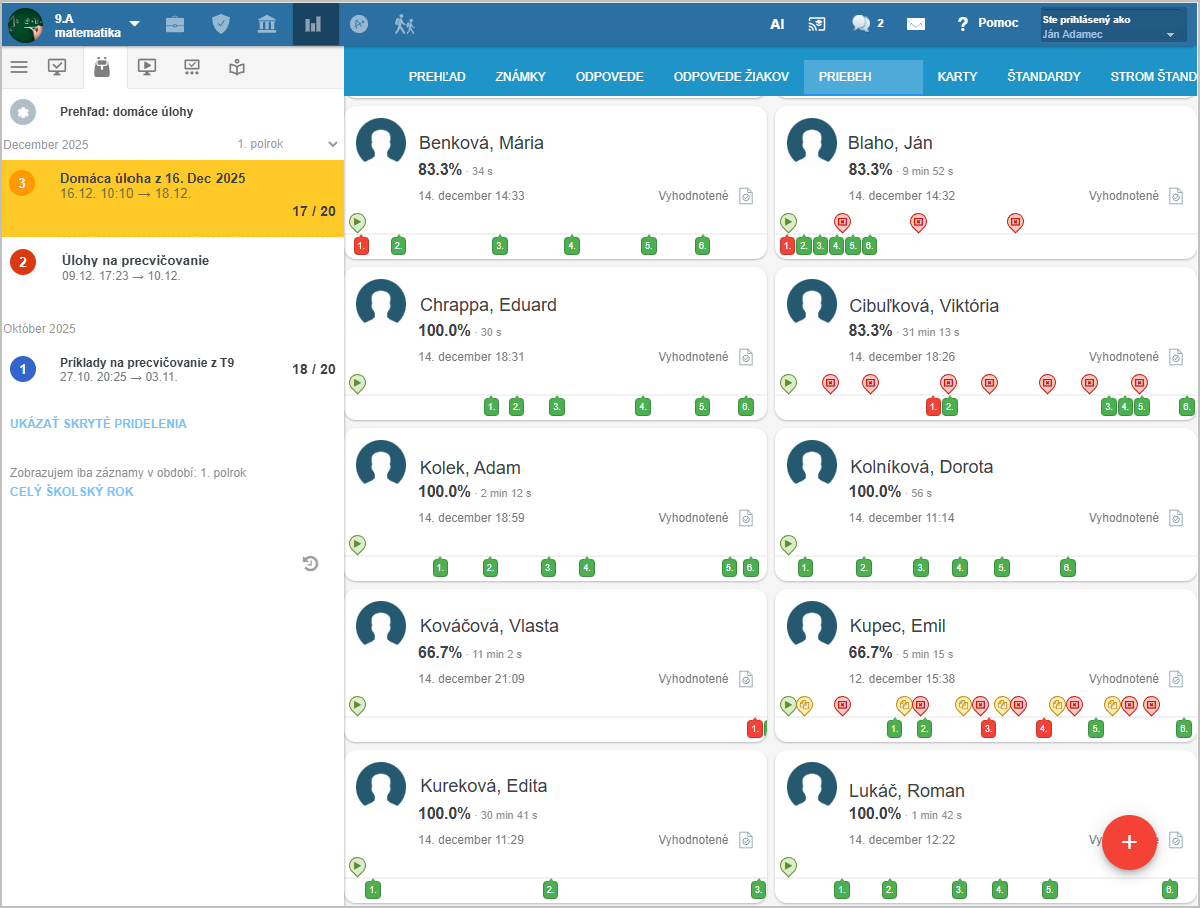1200x908 pixels.
Task: Click the screen cast icon
Action: coord(818,24)
